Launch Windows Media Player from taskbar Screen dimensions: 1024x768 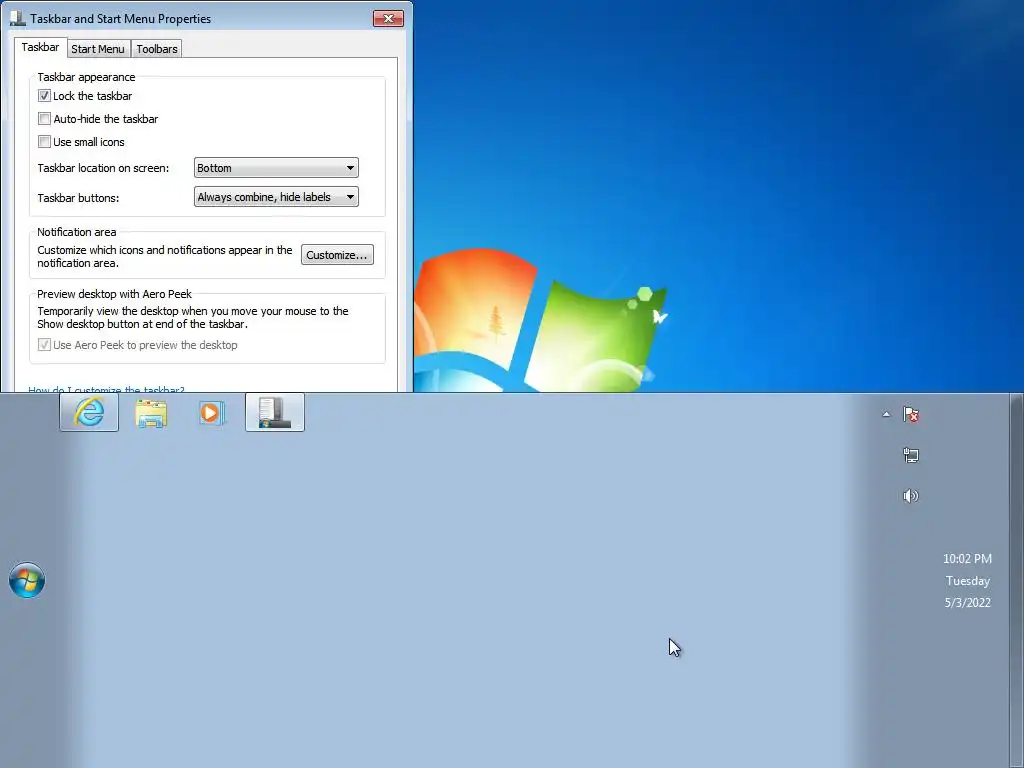coord(212,413)
